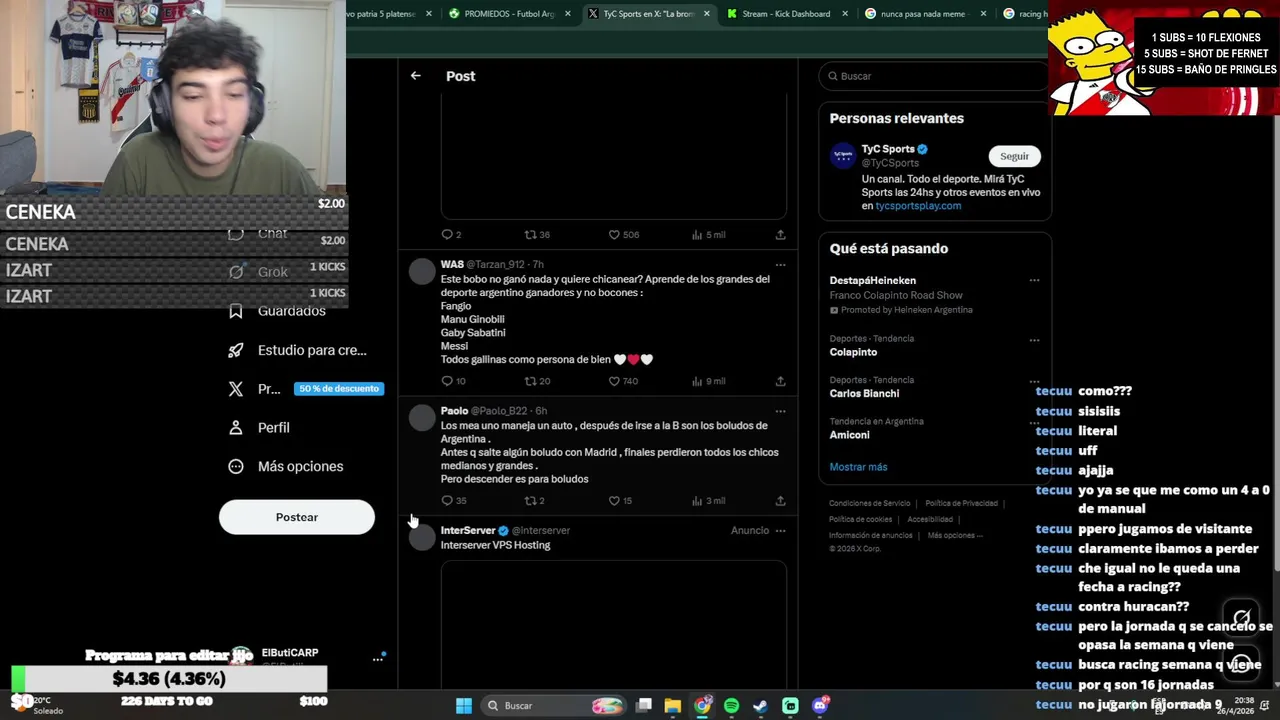Open the TyC Sports avatar
The image size is (1280, 720).
tap(843, 156)
